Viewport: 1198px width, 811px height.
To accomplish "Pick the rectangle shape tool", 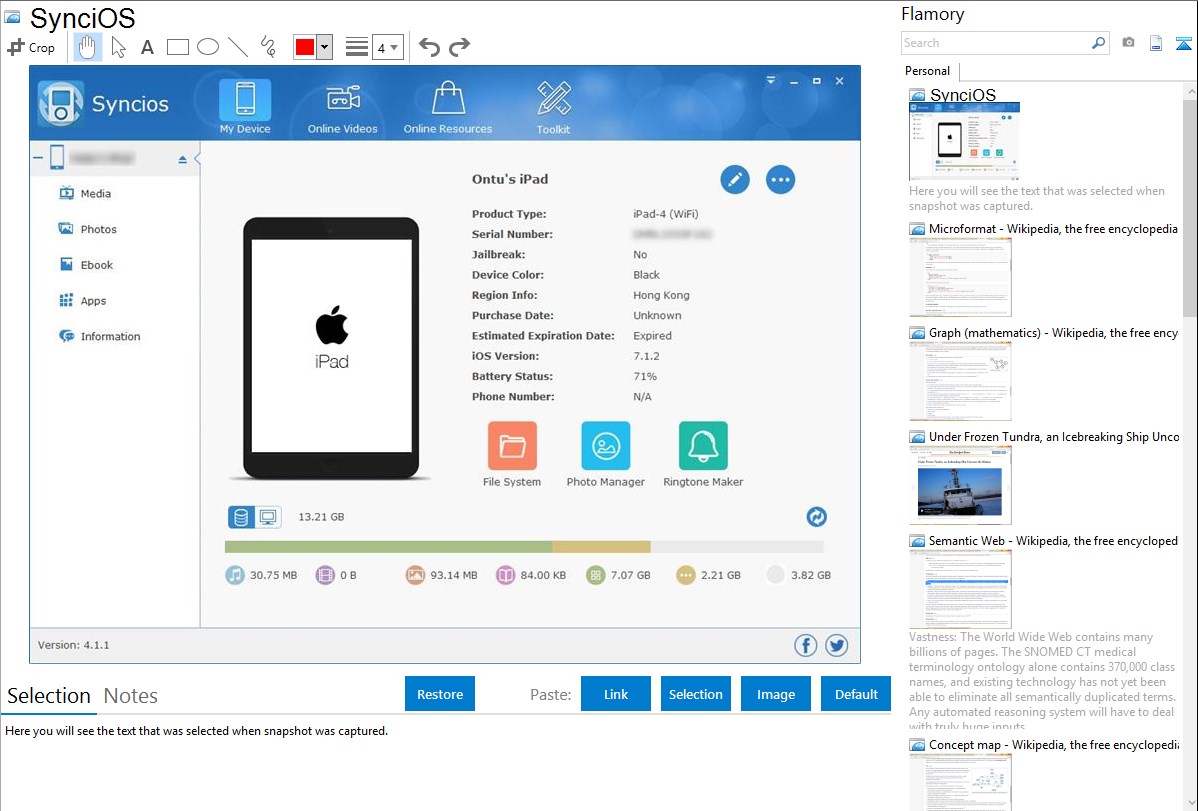I will click(178, 47).
